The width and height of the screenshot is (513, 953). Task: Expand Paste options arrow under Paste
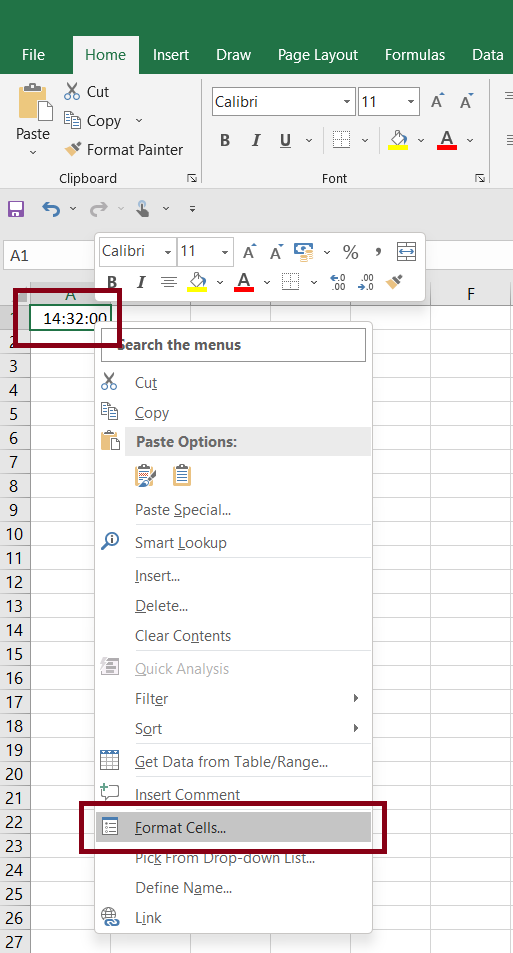(x=33, y=153)
